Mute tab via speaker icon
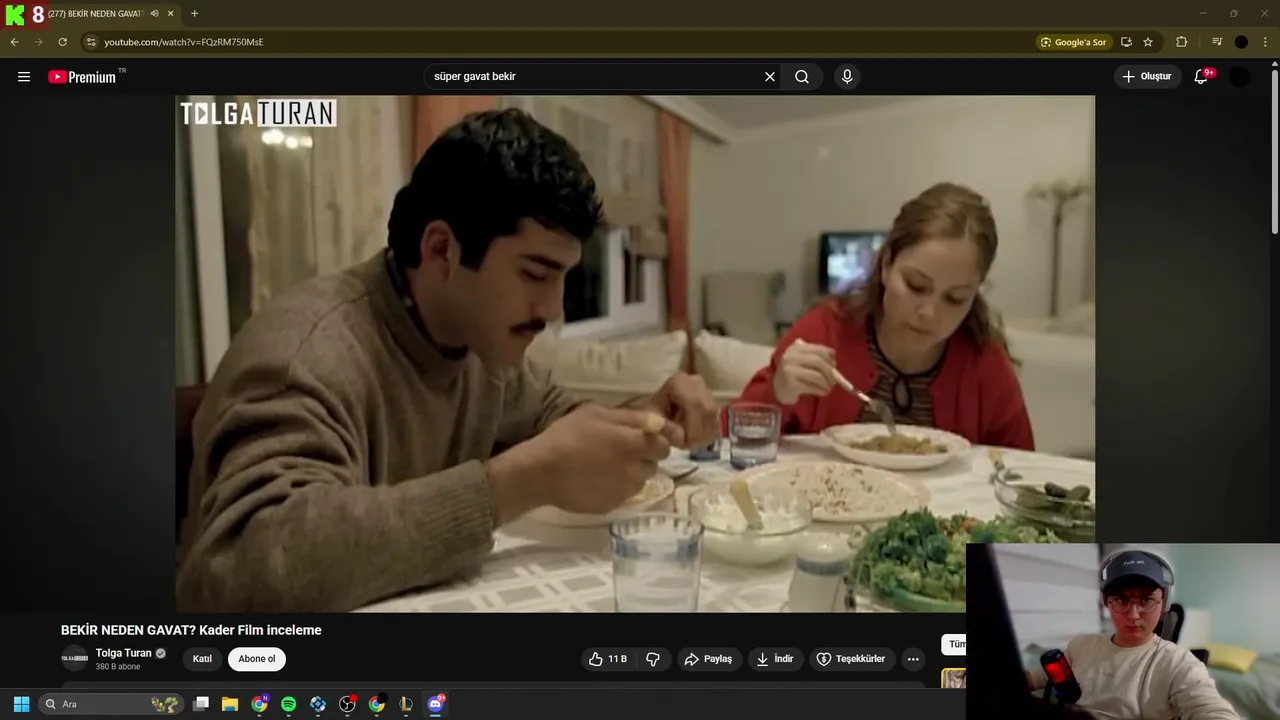 click(154, 14)
